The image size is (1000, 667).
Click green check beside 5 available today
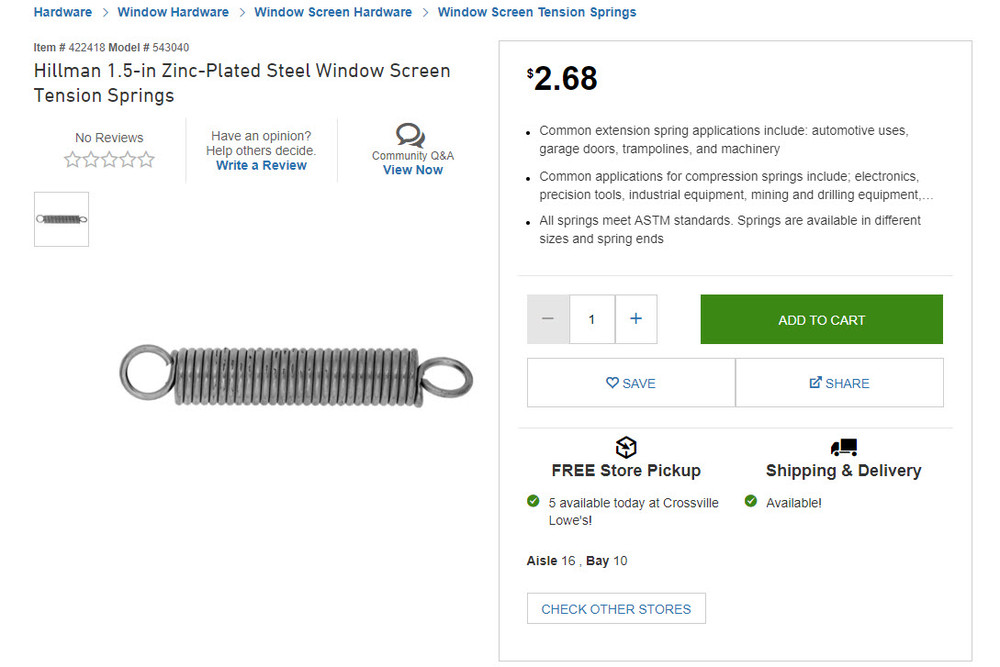[x=533, y=502]
